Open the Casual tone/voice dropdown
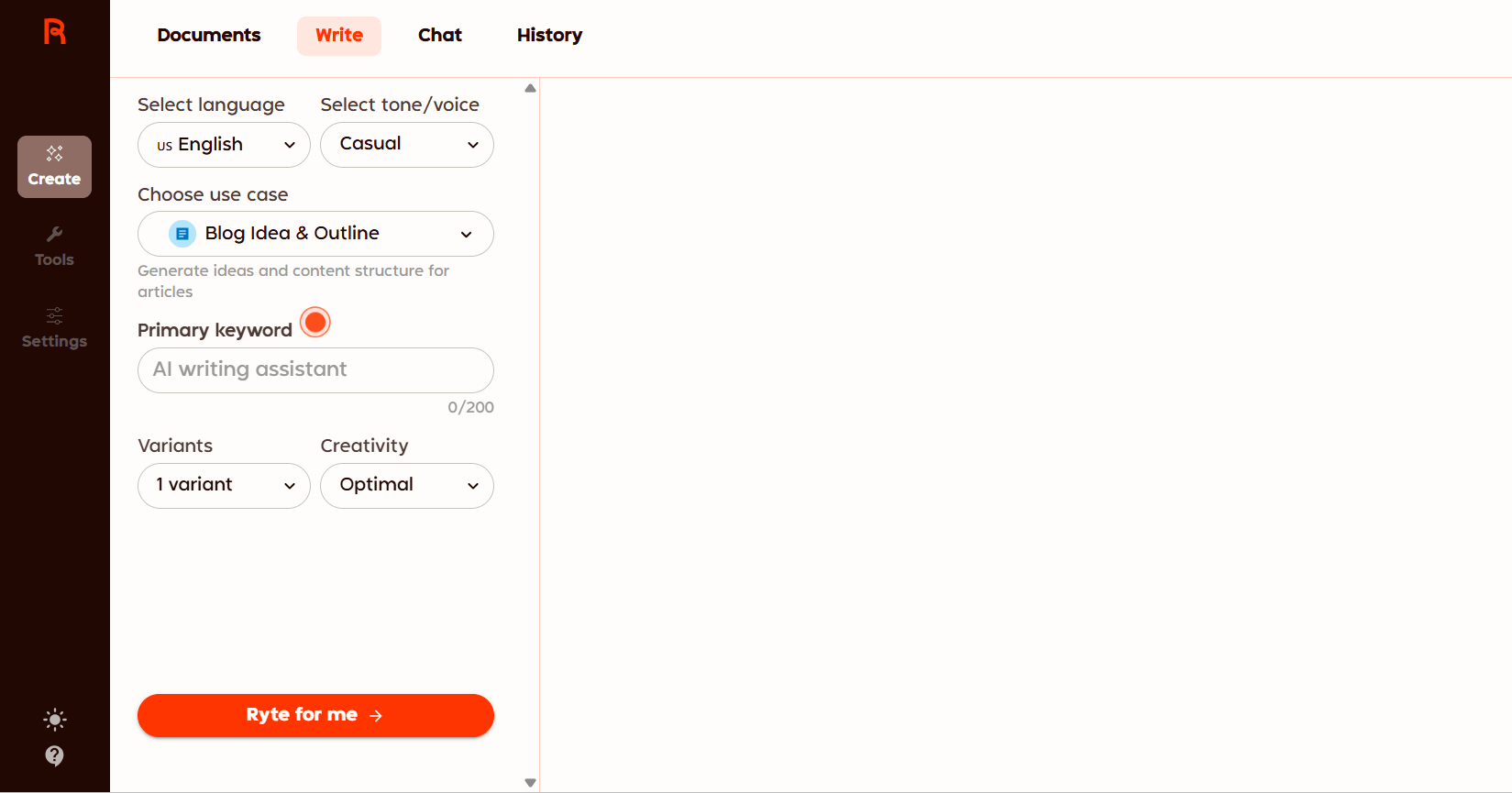 [x=406, y=145]
